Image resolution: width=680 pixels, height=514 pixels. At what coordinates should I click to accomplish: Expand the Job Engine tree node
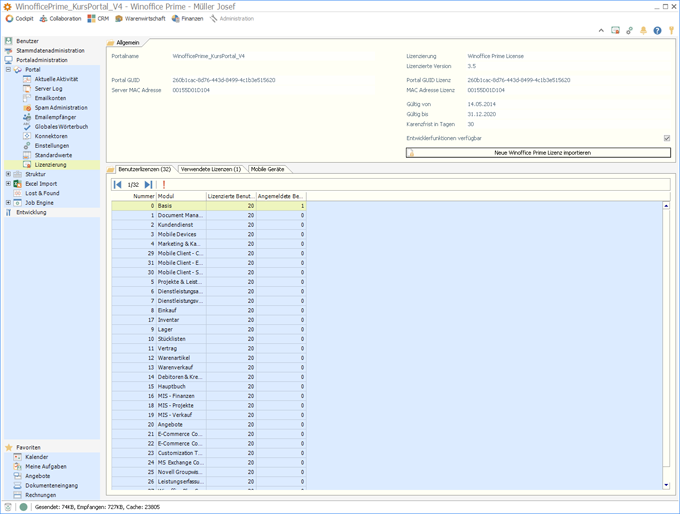coord(8,203)
